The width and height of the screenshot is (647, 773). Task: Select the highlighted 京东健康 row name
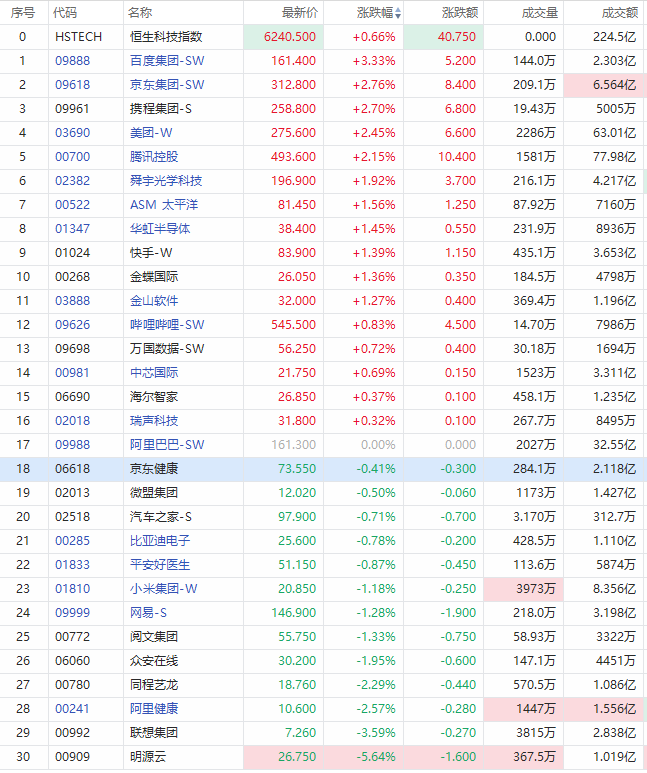[154, 469]
